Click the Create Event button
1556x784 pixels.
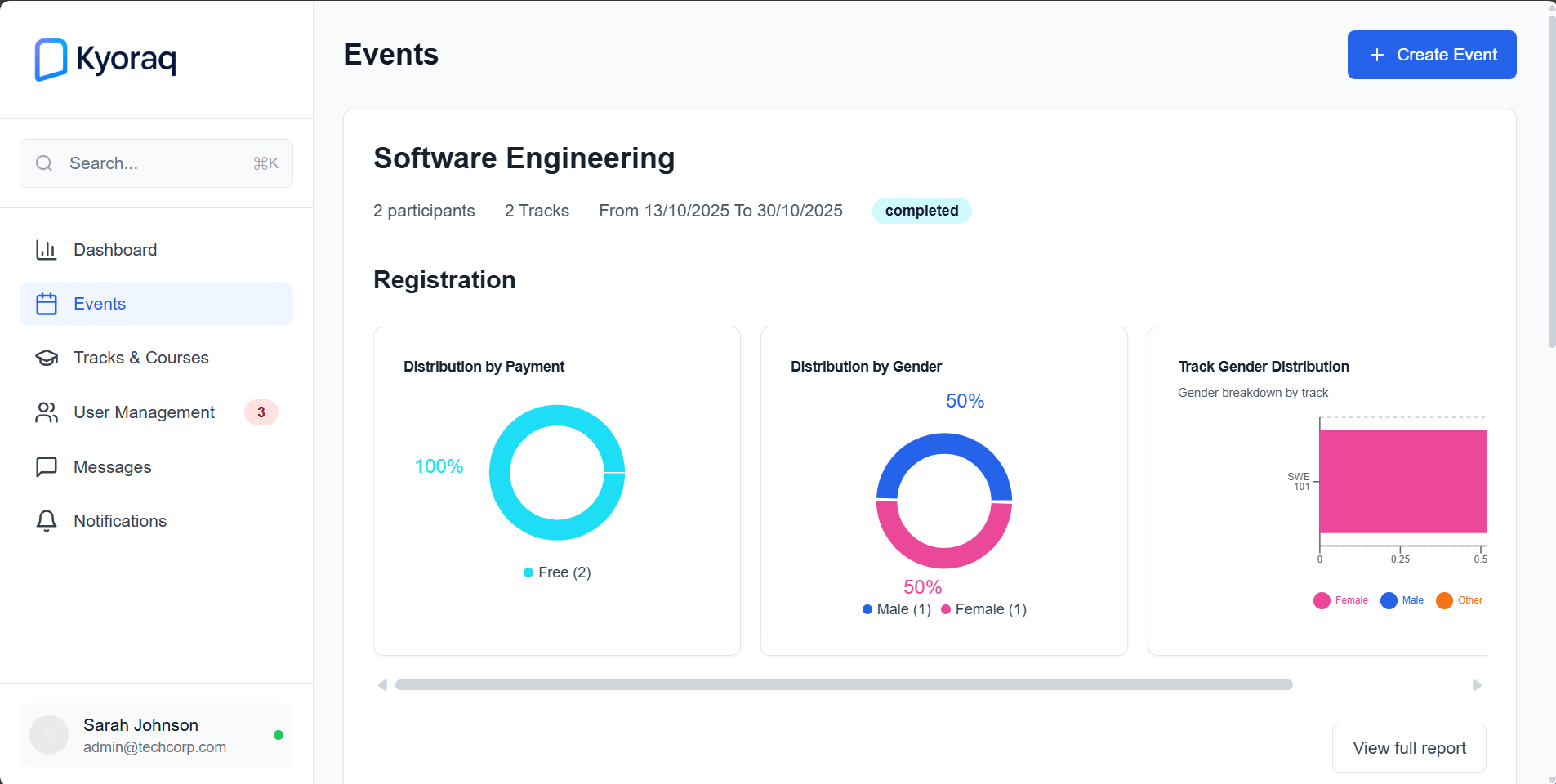[x=1431, y=54]
